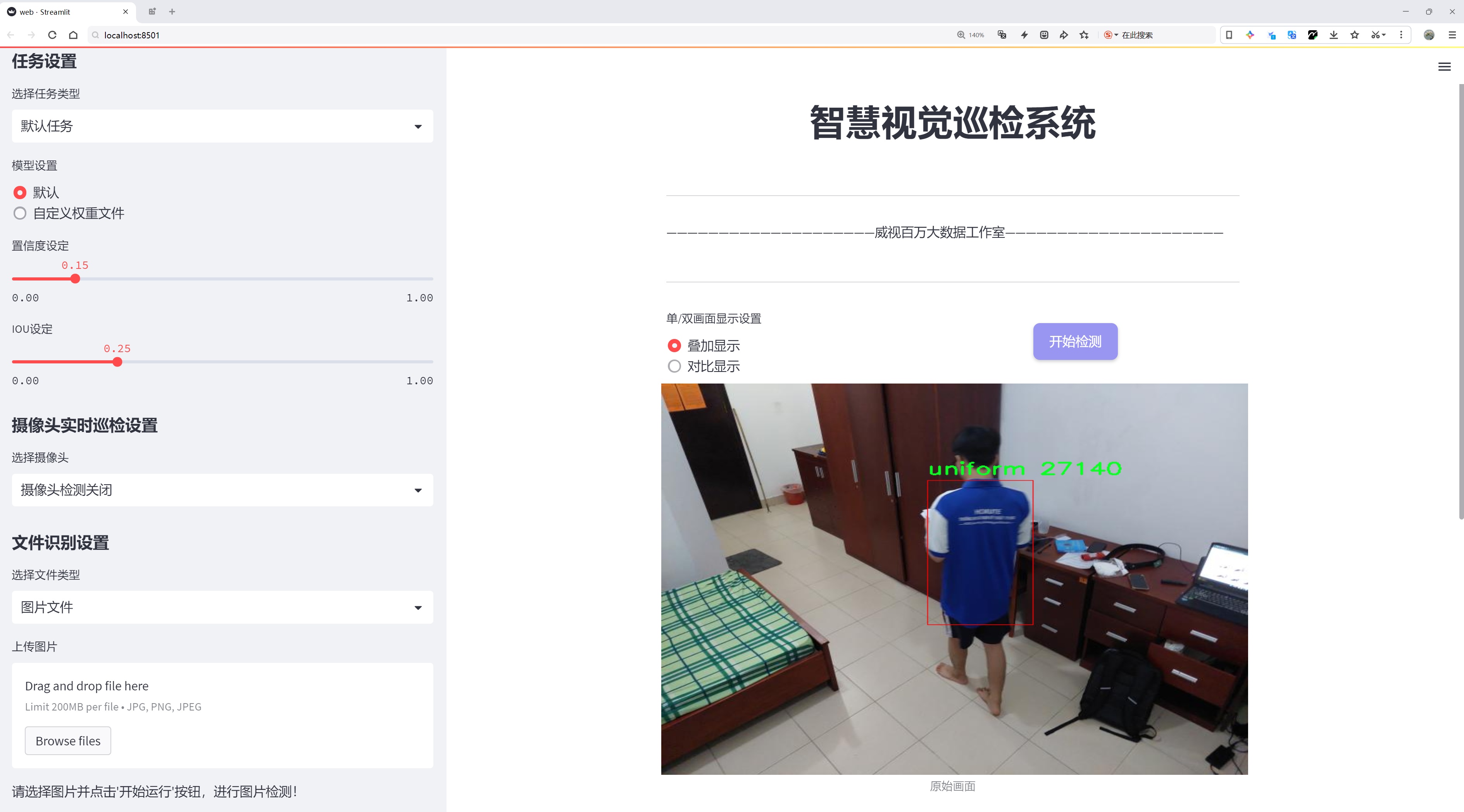Go to the browser home page icon

pos(73,35)
